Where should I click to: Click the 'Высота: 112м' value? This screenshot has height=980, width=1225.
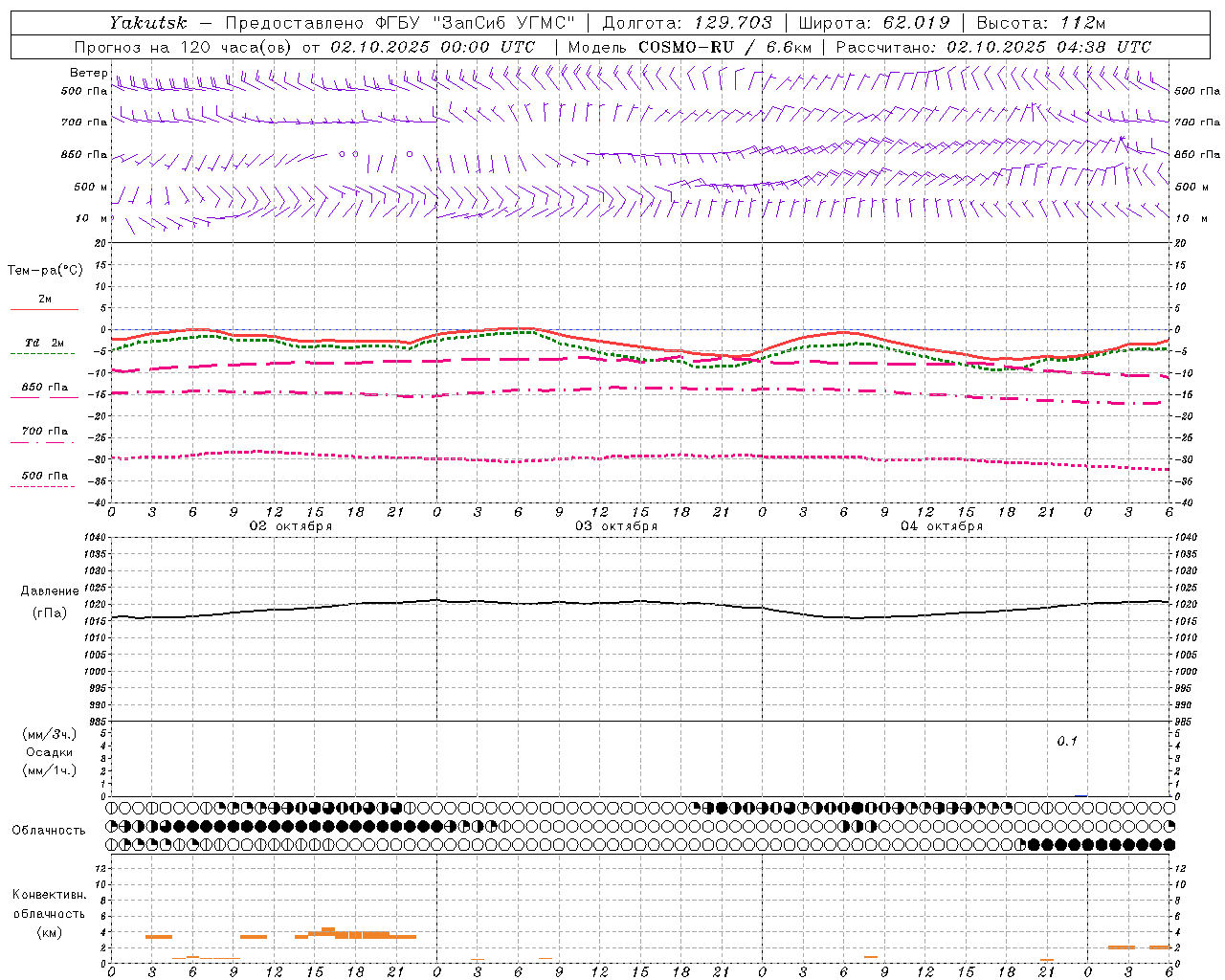[x=1040, y=23]
